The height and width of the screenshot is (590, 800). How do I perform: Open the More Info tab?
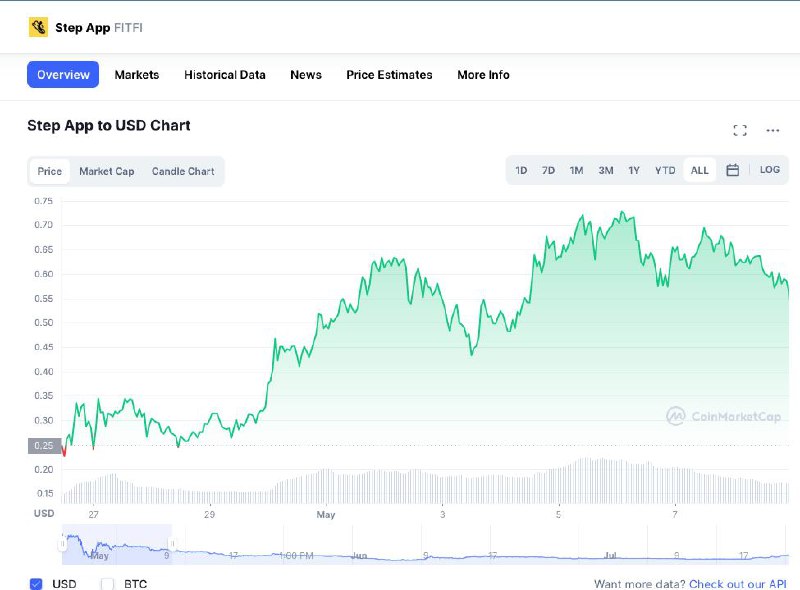(x=483, y=75)
